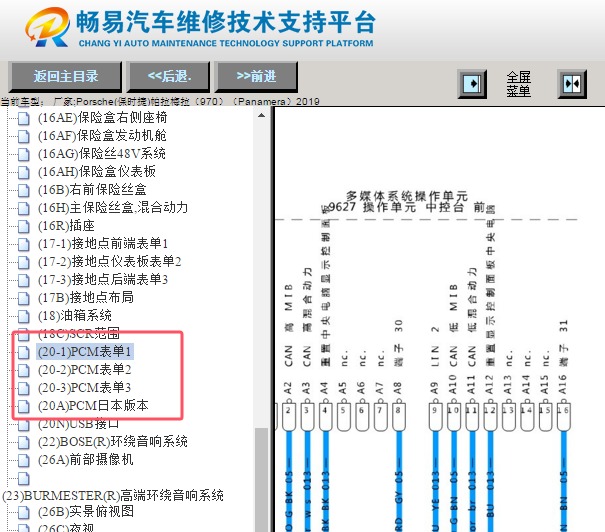Click 多媒体系统操作单元 diagram title

pyautogui.click(x=407, y=196)
